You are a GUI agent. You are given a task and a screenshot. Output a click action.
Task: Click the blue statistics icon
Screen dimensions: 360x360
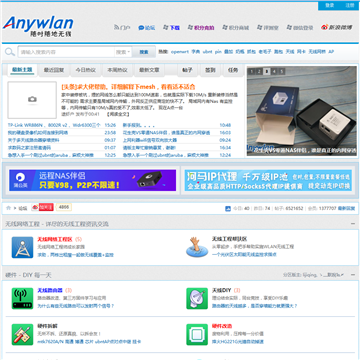(x=228, y=209)
